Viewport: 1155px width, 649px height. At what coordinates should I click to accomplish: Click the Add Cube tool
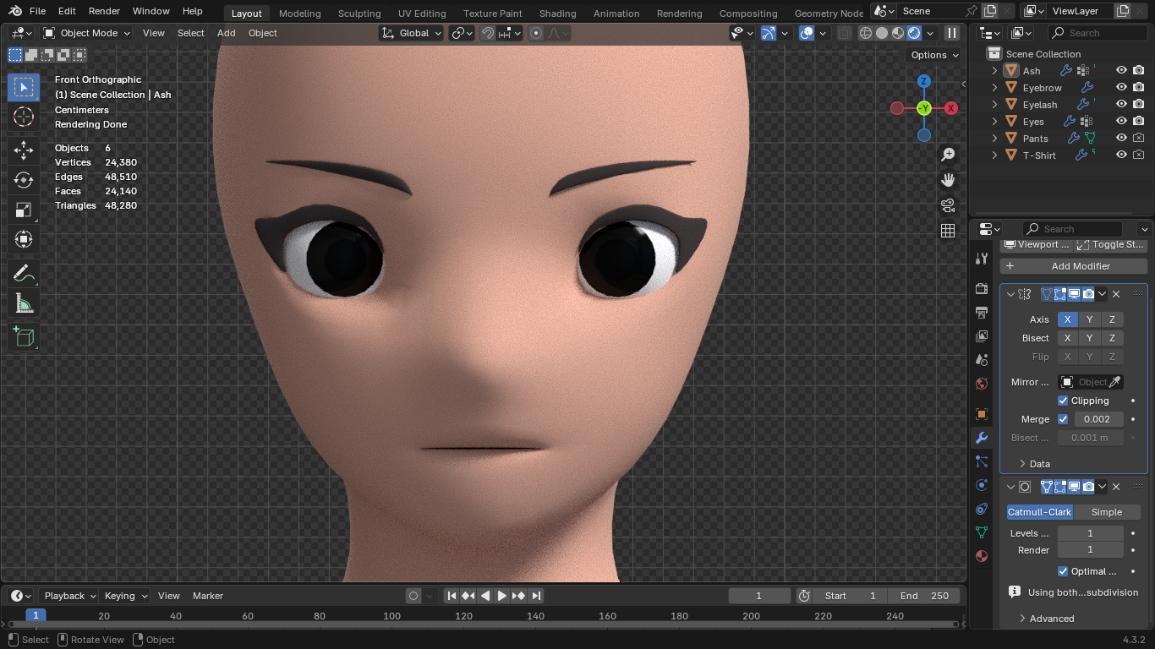pyautogui.click(x=24, y=337)
